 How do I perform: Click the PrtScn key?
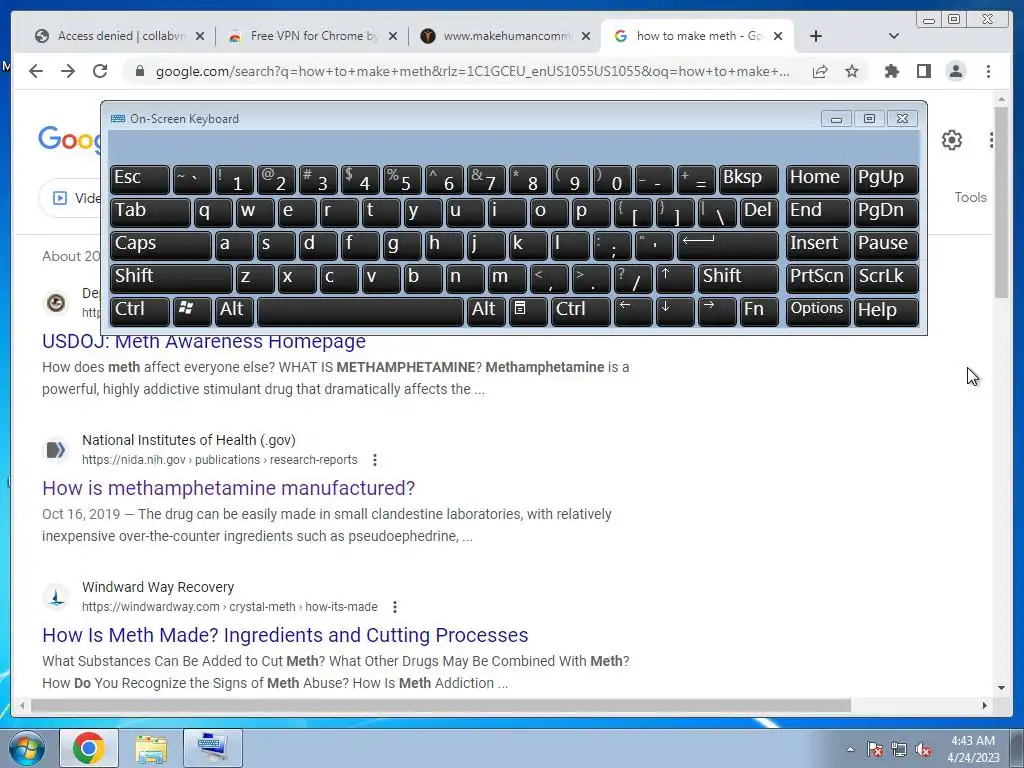pyautogui.click(x=817, y=278)
